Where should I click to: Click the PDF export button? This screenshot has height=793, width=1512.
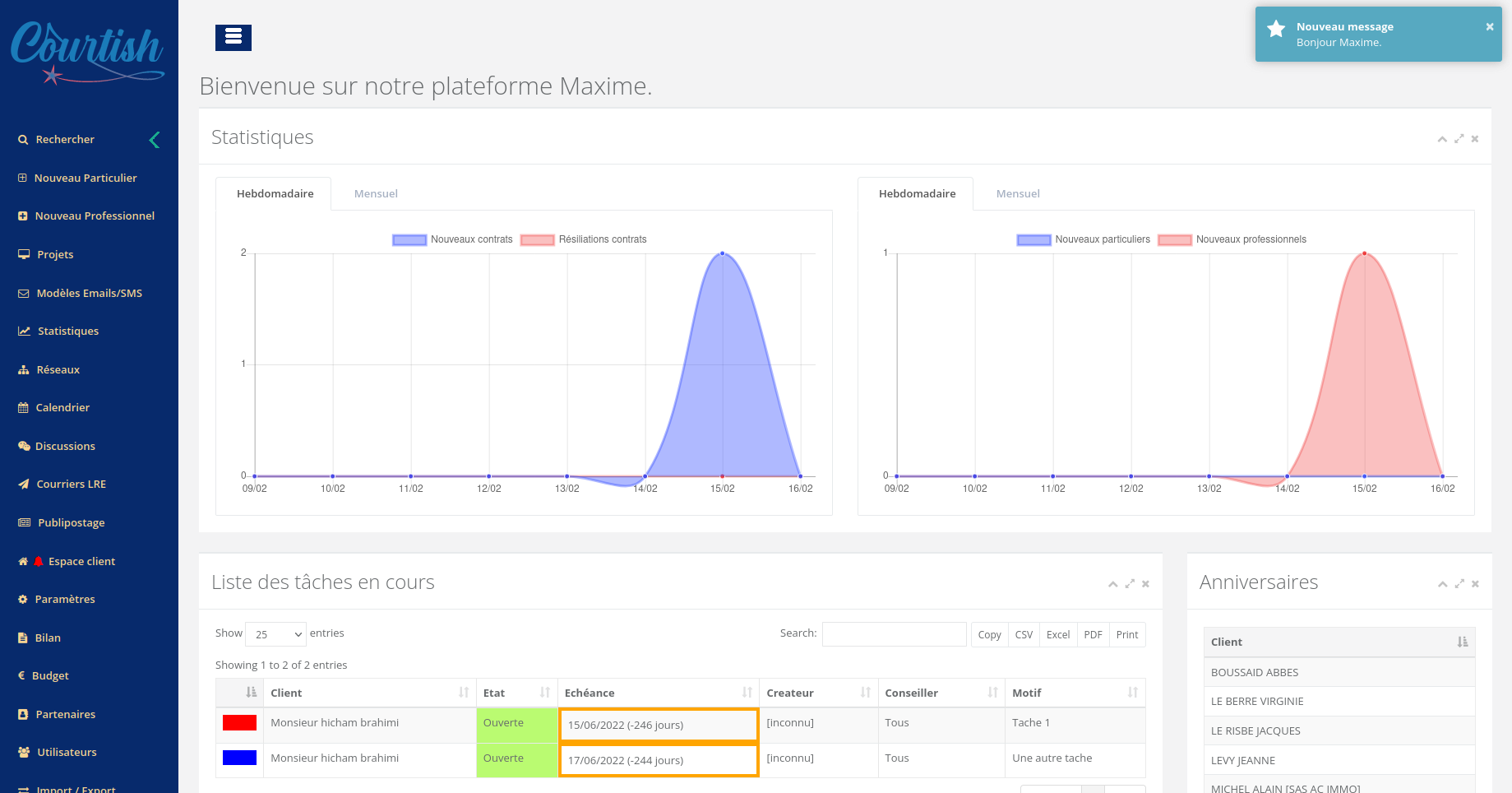pos(1093,635)
